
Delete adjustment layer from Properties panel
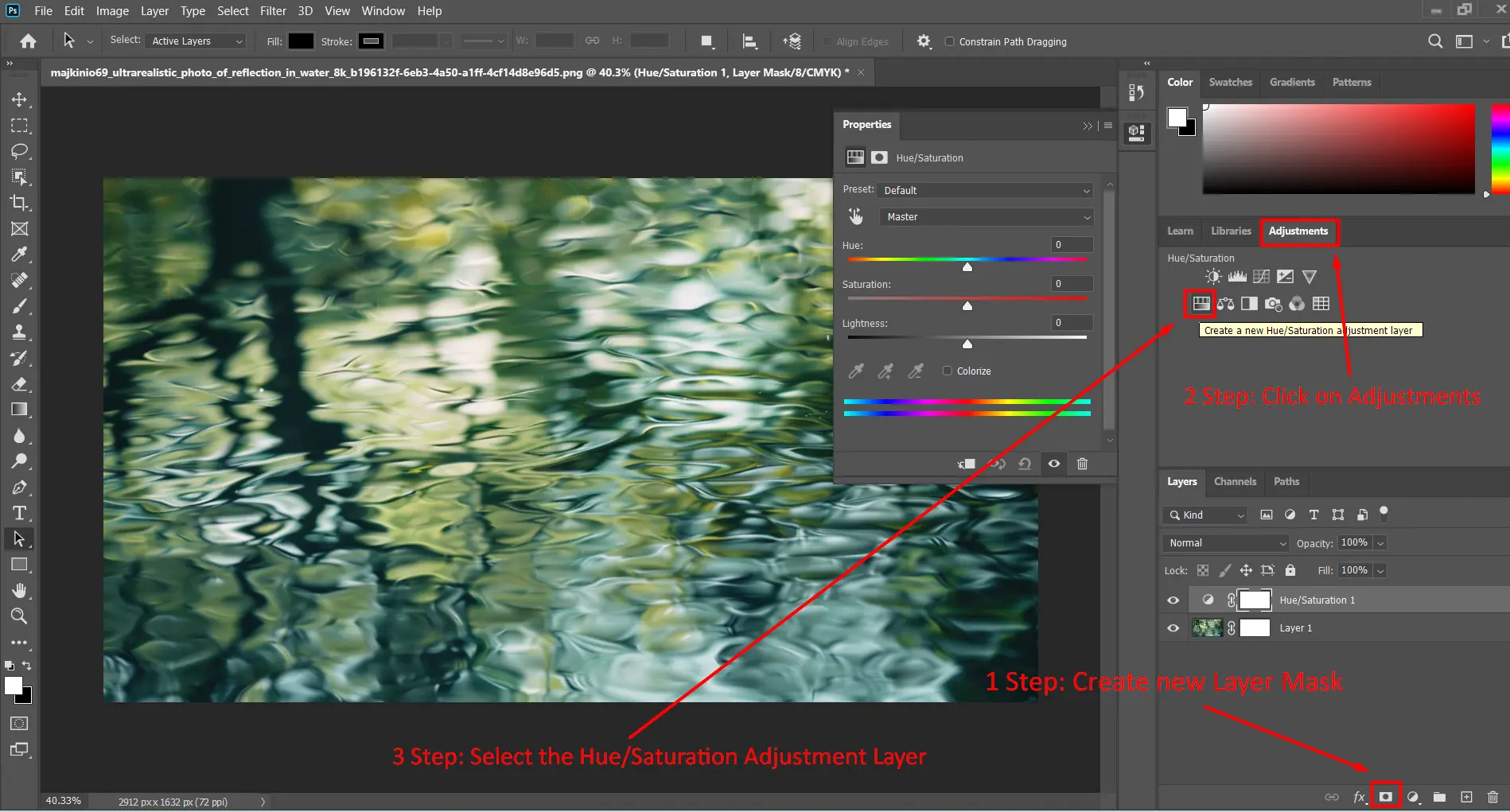(1082, 464)
